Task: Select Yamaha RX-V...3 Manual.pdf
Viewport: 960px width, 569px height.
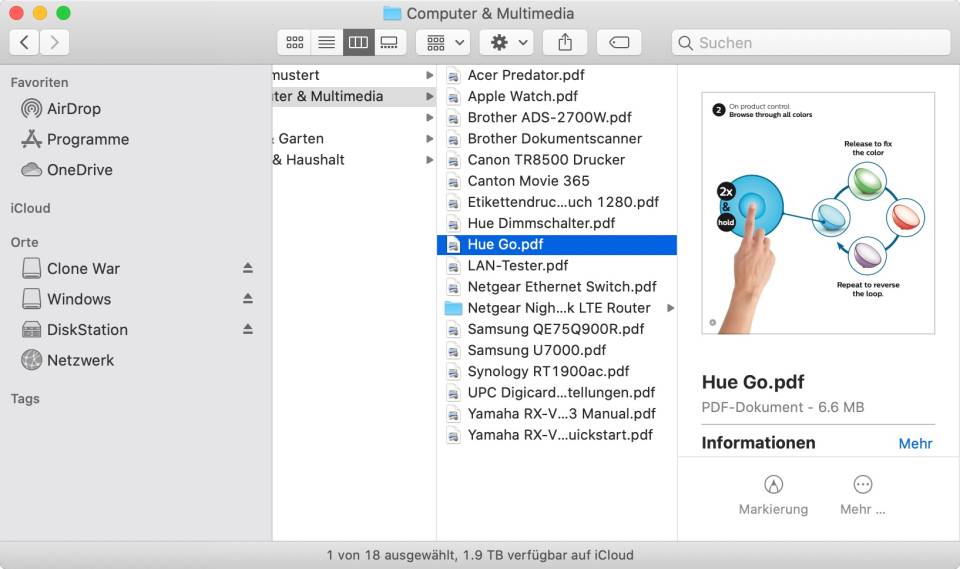Action: 557,414
